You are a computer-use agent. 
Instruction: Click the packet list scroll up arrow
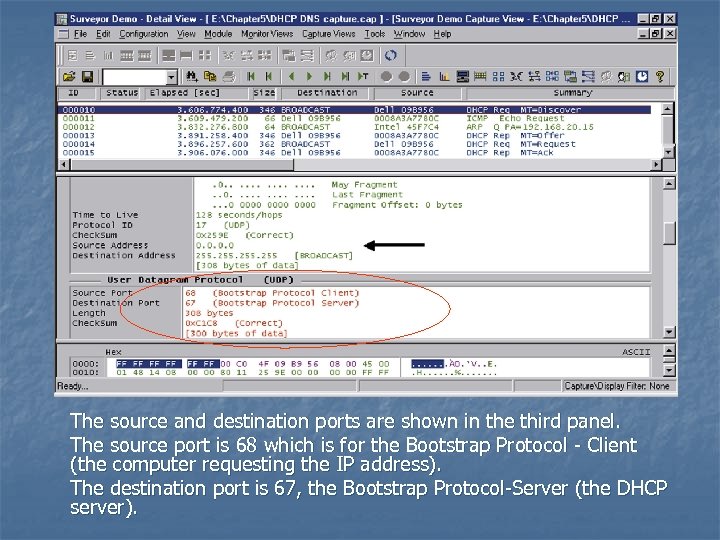668,108
